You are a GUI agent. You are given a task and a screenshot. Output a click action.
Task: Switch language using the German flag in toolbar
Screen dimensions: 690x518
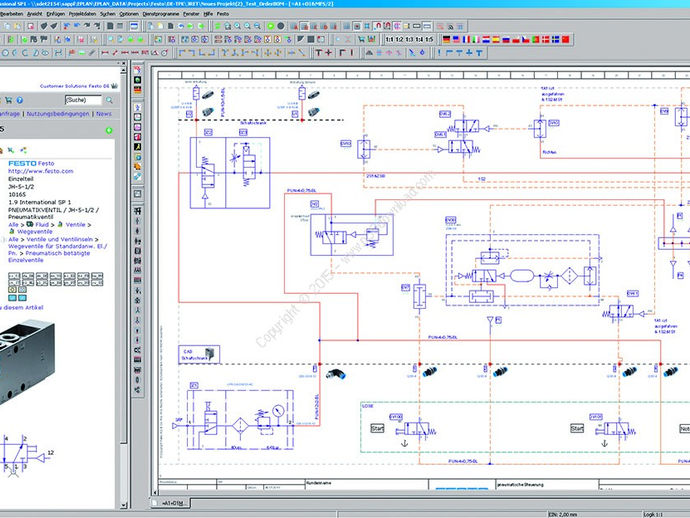pyautogui.click(x=447, y=39)
